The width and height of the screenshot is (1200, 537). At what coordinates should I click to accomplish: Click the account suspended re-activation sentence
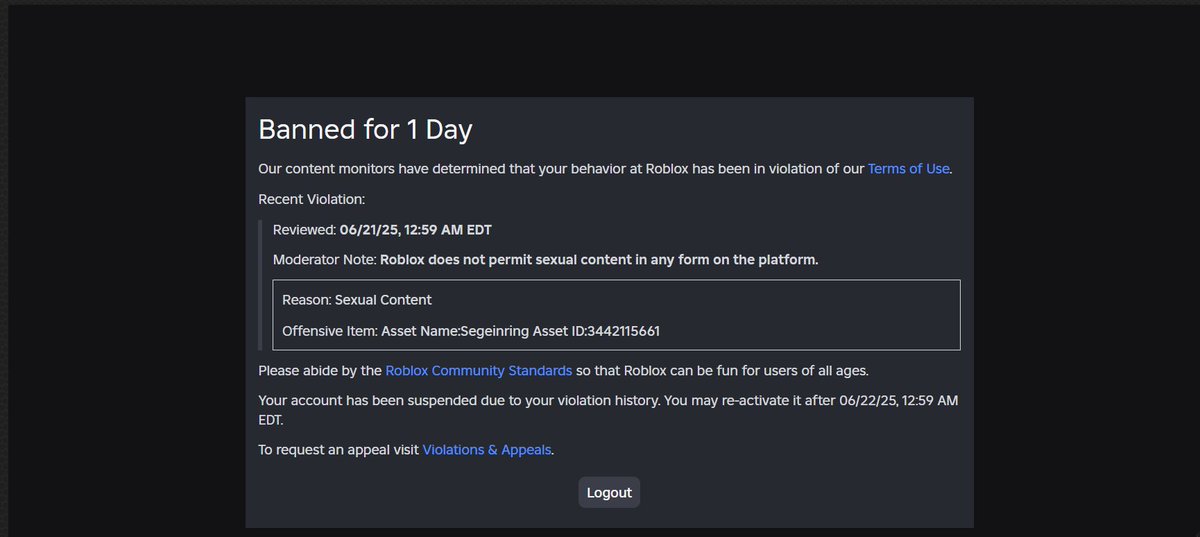608,411
